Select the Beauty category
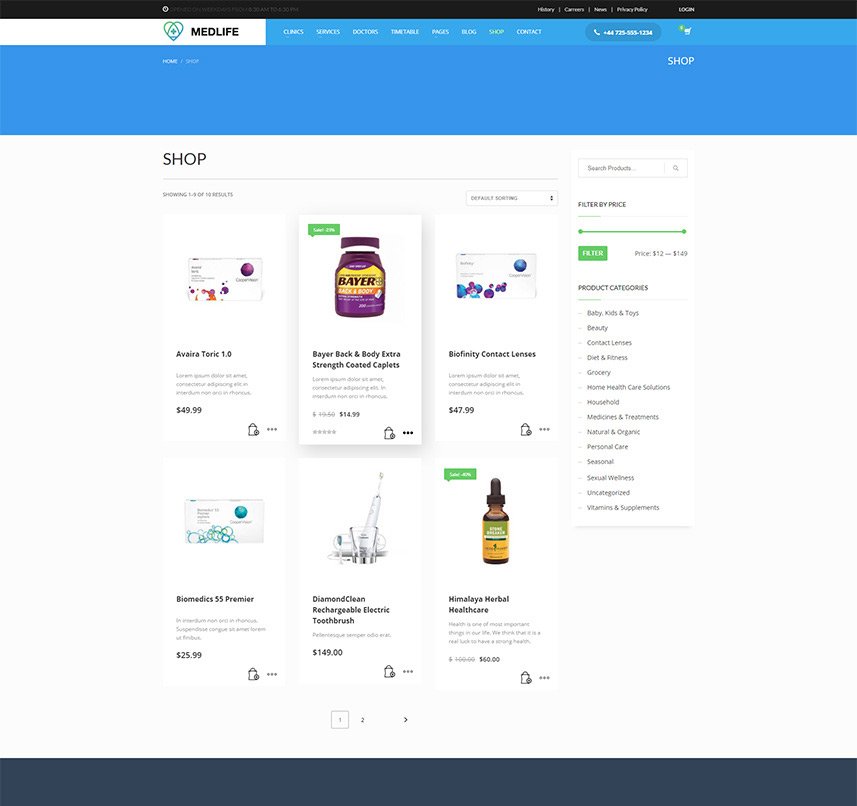The width and height of the screenshot is (857, 806). pyautogui.click(x=597, y=328)
